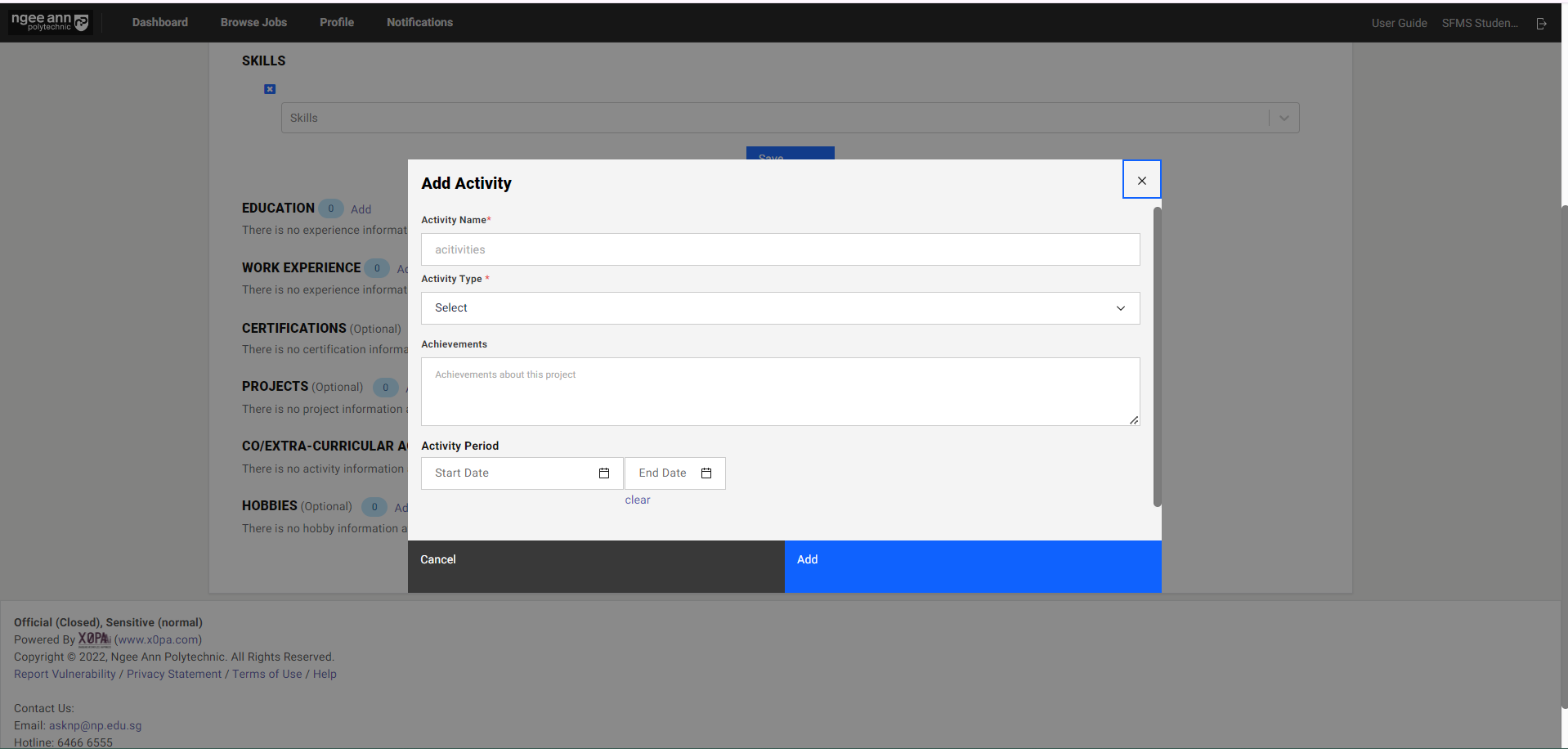Close the Add Activity dialog with X
Image resolution: width=1568 pixels, height=749 pixels.
coord(1141,180)
